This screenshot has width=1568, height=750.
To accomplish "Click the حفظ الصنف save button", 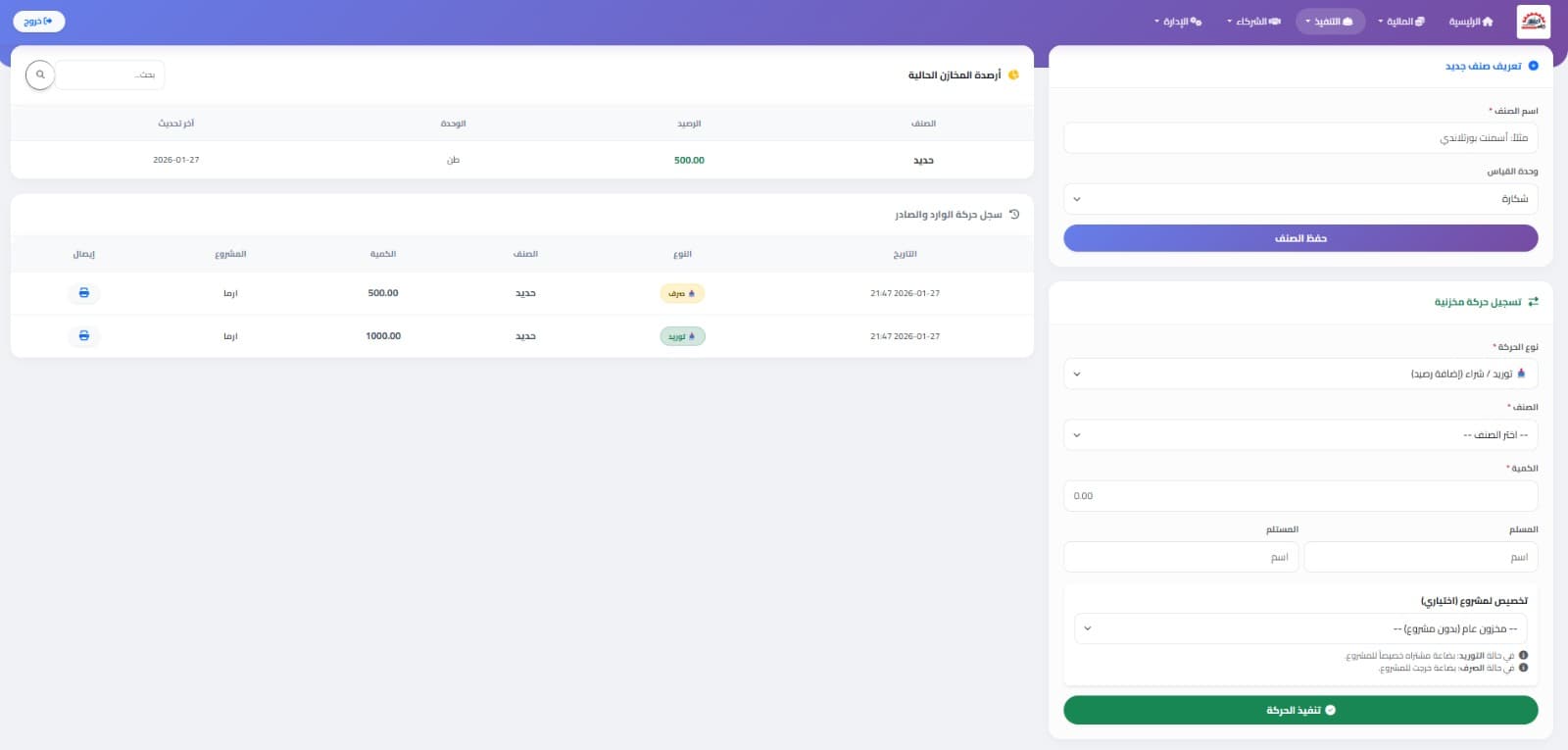I will pyautogui.click(x=1300, y=238).
